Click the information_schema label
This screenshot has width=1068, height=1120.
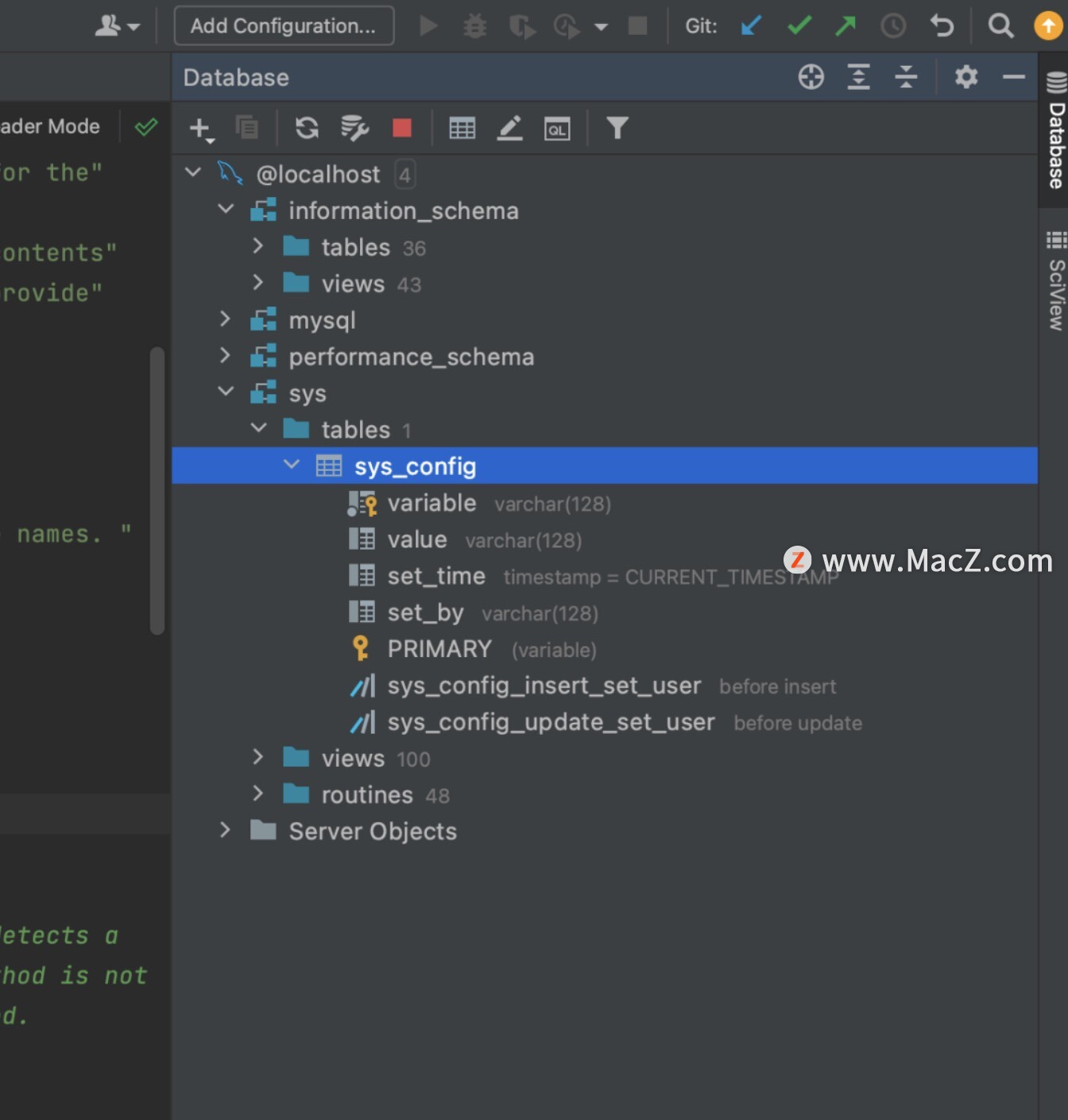pos(404,210)
